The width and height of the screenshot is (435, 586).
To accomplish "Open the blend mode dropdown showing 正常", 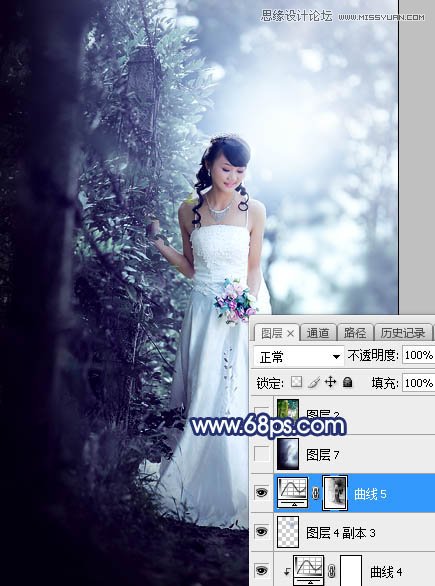I will tap(299, 357).
